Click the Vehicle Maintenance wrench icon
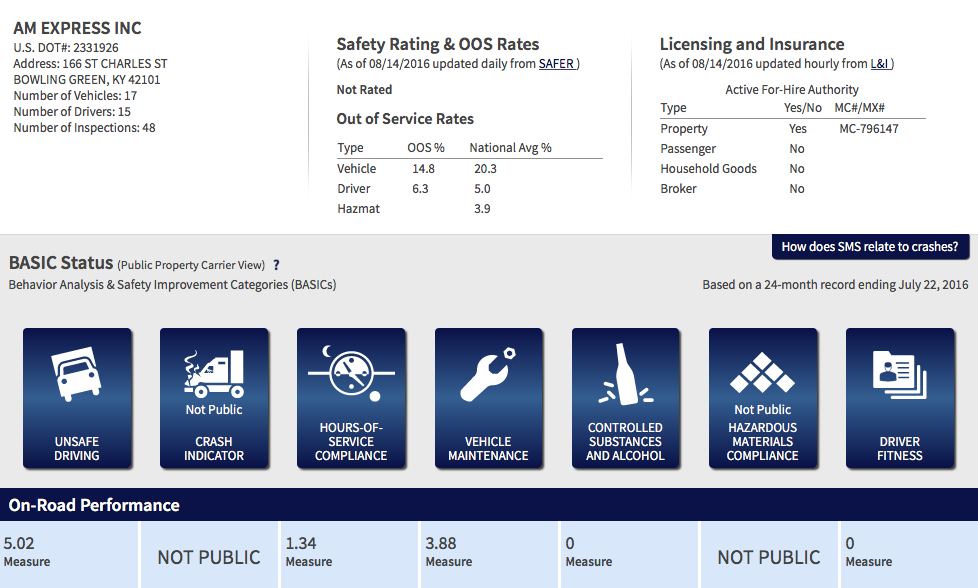978x588 pixels. tap(488, 398)
